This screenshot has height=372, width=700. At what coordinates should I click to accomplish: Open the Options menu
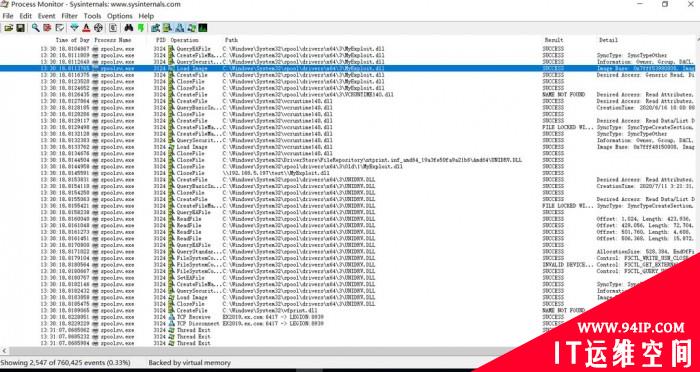point(120,16)
